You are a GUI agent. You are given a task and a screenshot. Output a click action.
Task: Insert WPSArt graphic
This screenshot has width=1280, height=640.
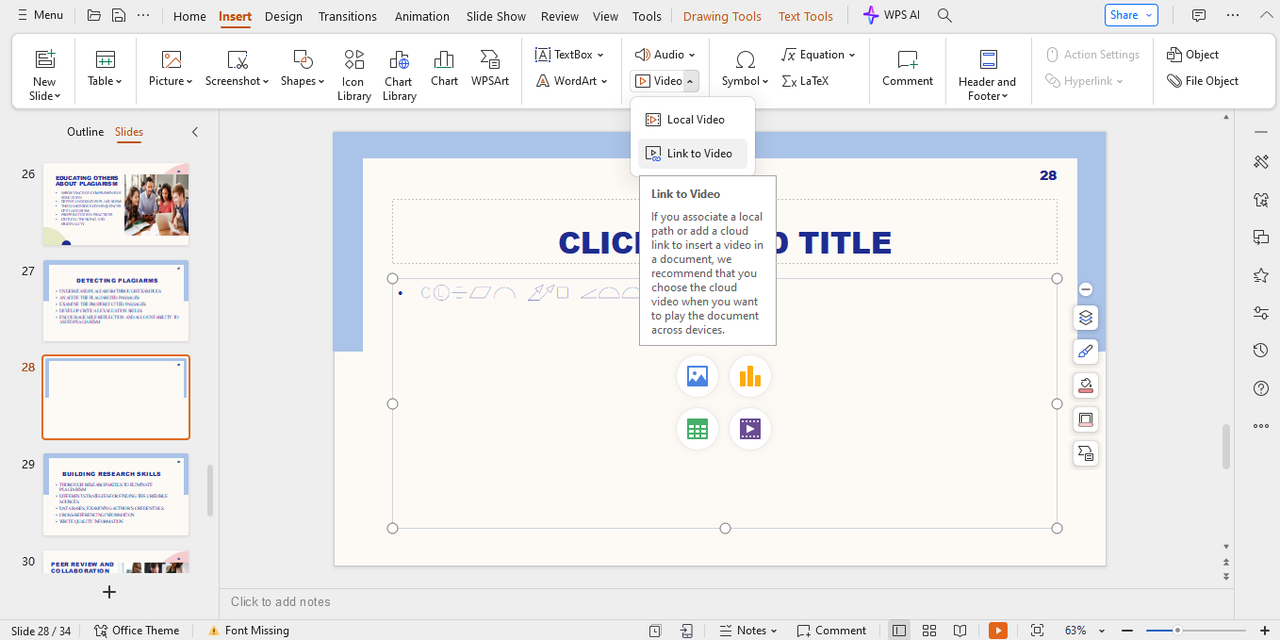(x=490, y=68)
